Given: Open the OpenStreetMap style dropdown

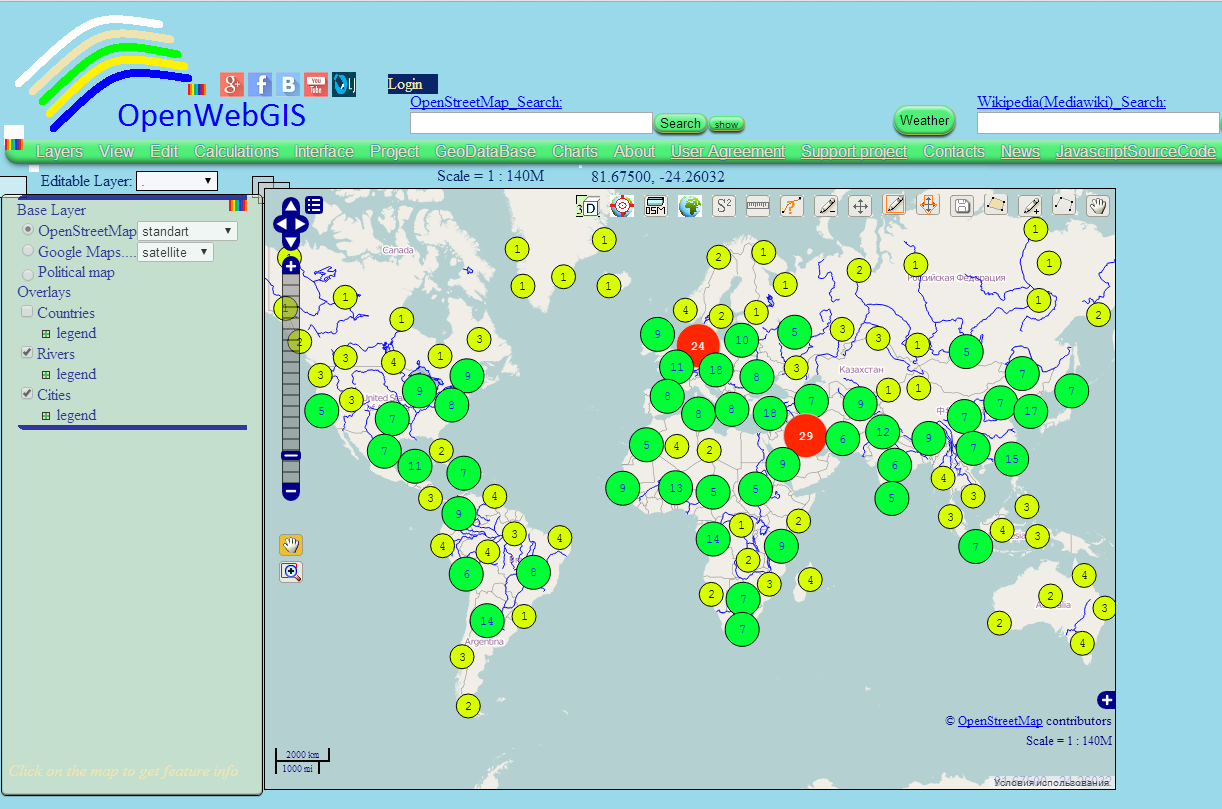Looking at the screenshot, I should (187, 230).
